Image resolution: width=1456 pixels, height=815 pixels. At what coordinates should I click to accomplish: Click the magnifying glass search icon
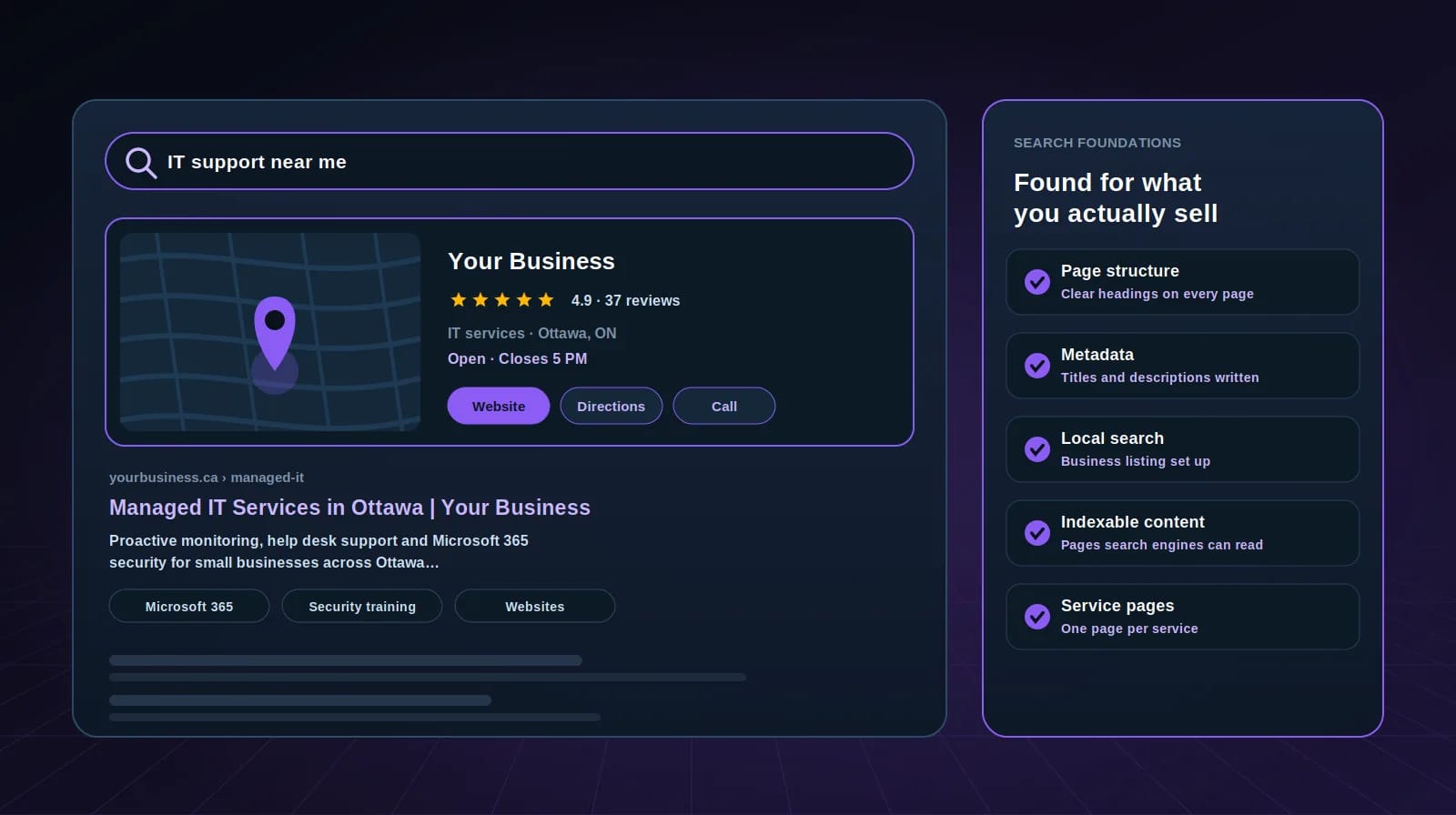[x=141, y=163]
